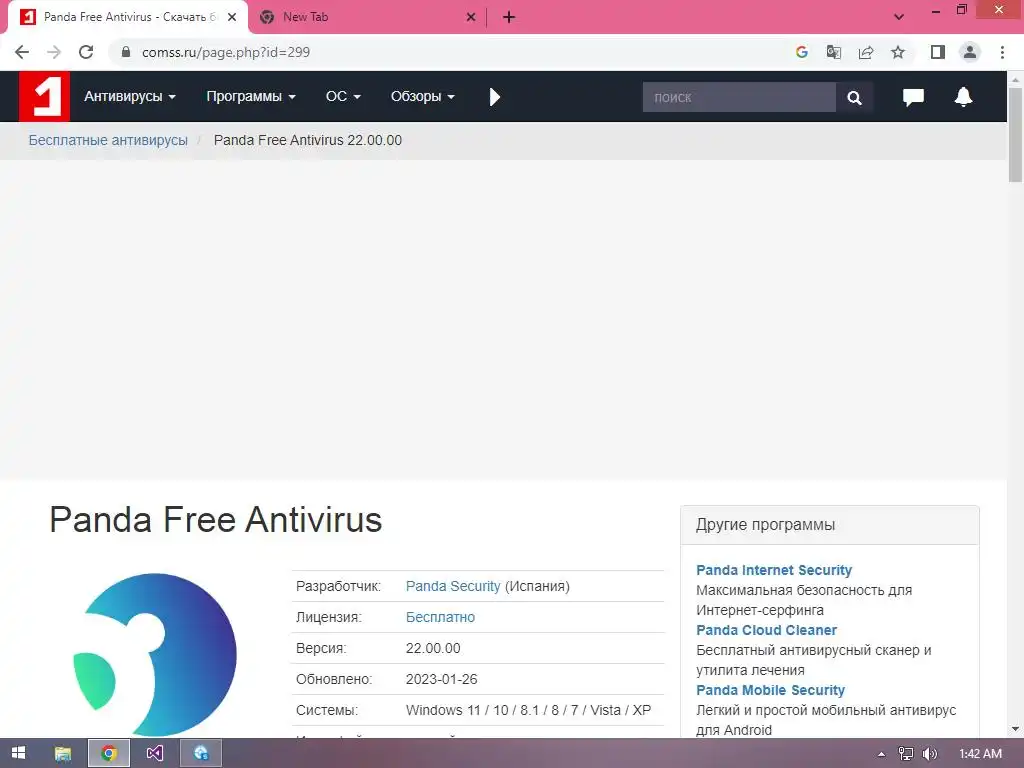
Task: Go back with browser back arrow
Action: [22, 52]
